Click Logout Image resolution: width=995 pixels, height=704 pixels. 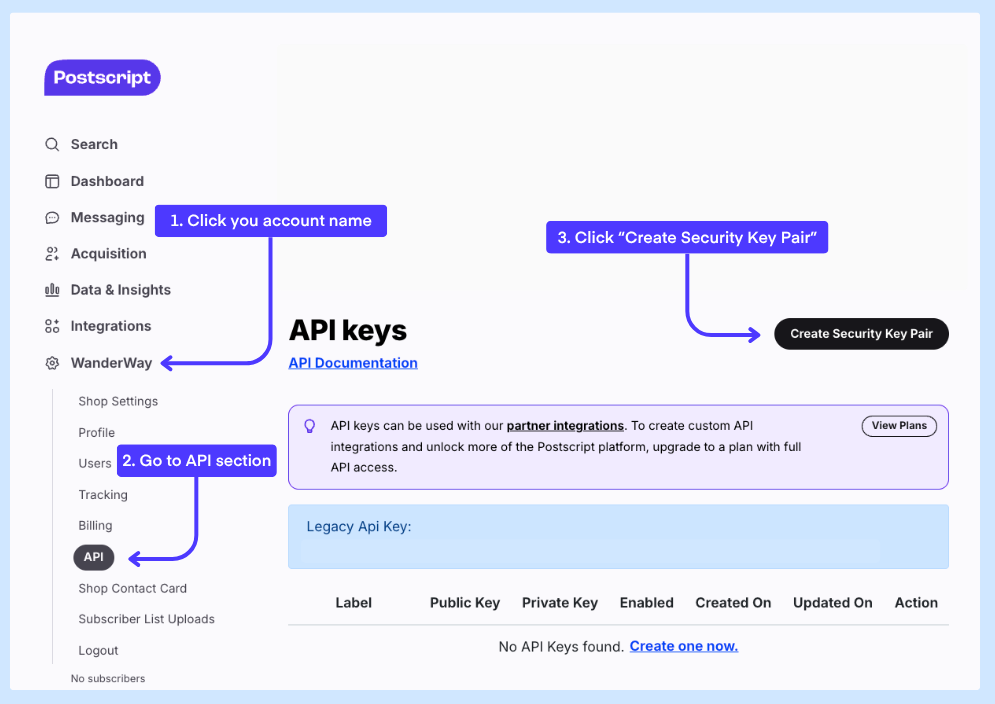[98, 651]
